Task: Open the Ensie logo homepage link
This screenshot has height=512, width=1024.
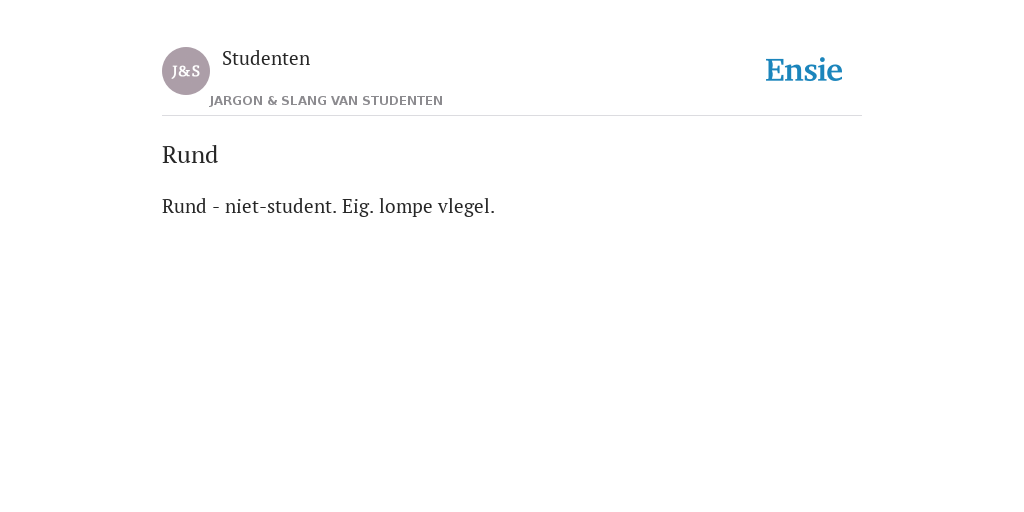Action: tap(804, 71)
